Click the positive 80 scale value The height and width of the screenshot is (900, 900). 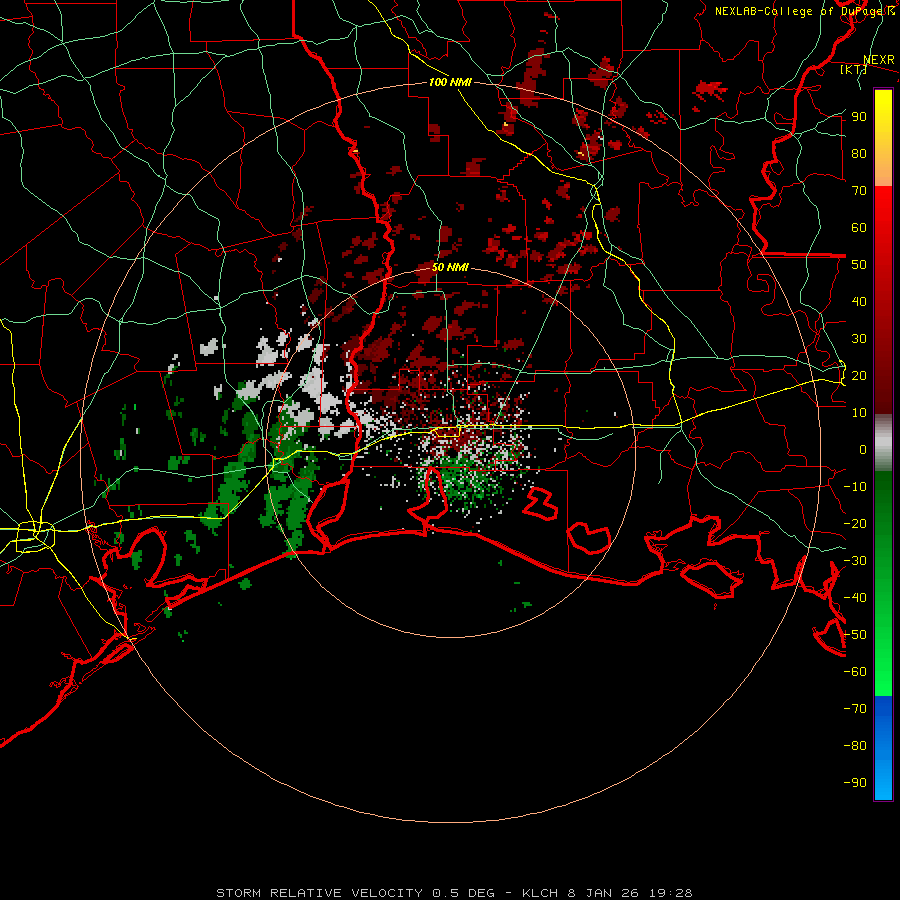pyautogui.click(x=859, y=154)
